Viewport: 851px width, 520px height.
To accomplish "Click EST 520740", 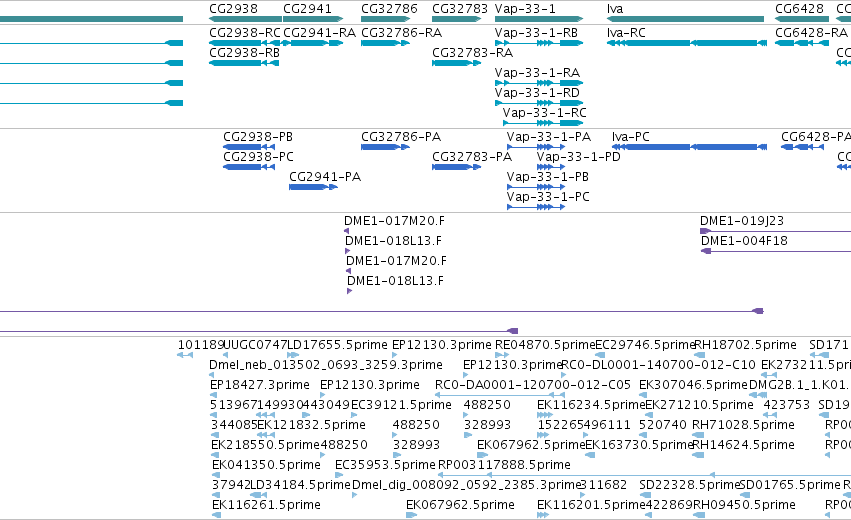I will [663, 425].
